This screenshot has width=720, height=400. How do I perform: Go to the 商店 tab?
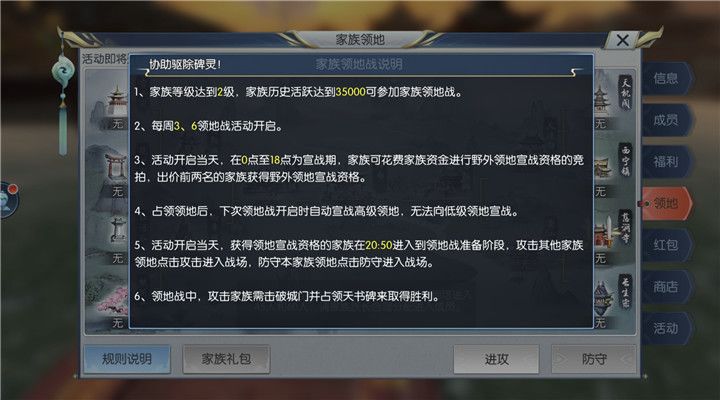[x=666, y=287]
